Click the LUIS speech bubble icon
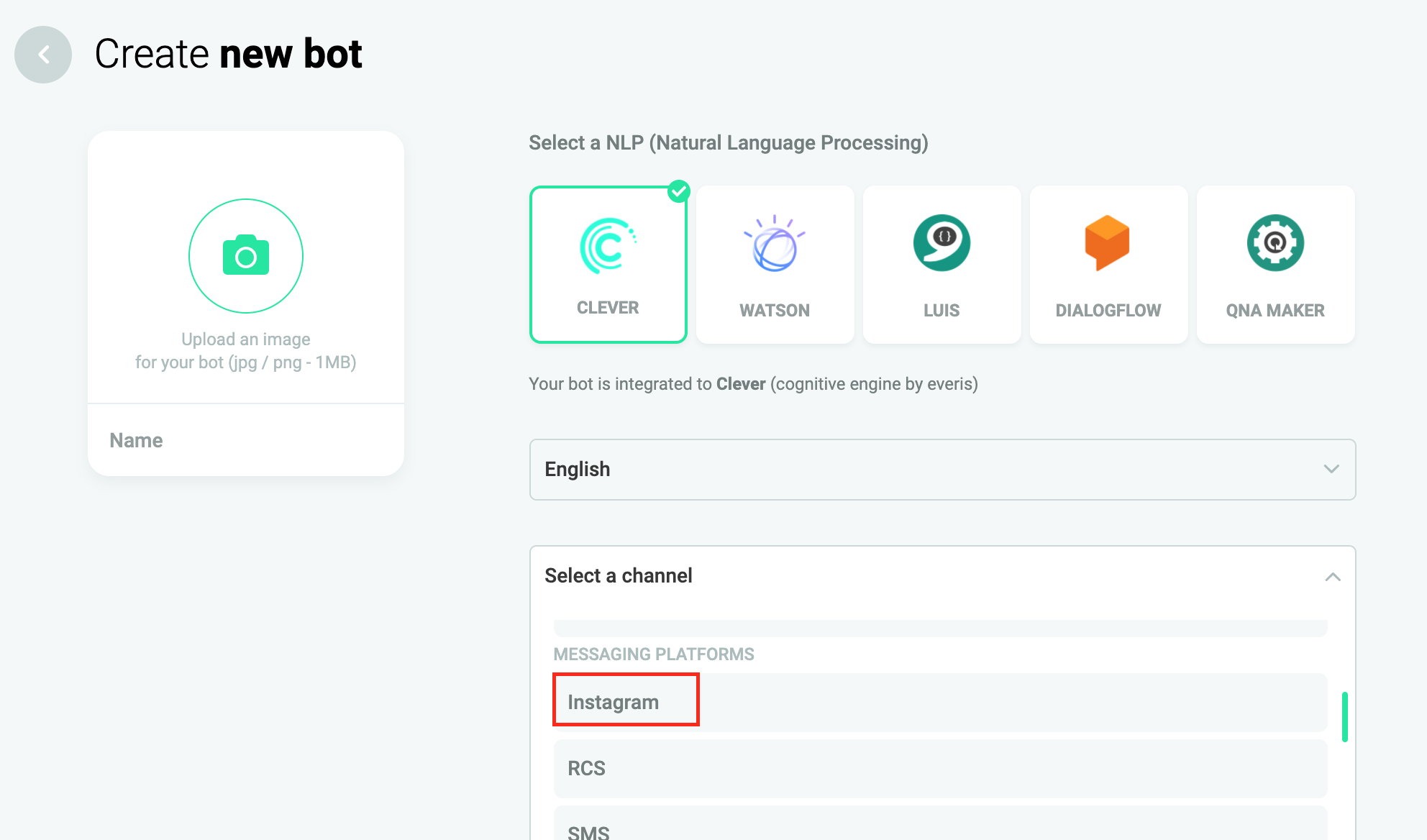1427x840 pixels. pos(942,243)
